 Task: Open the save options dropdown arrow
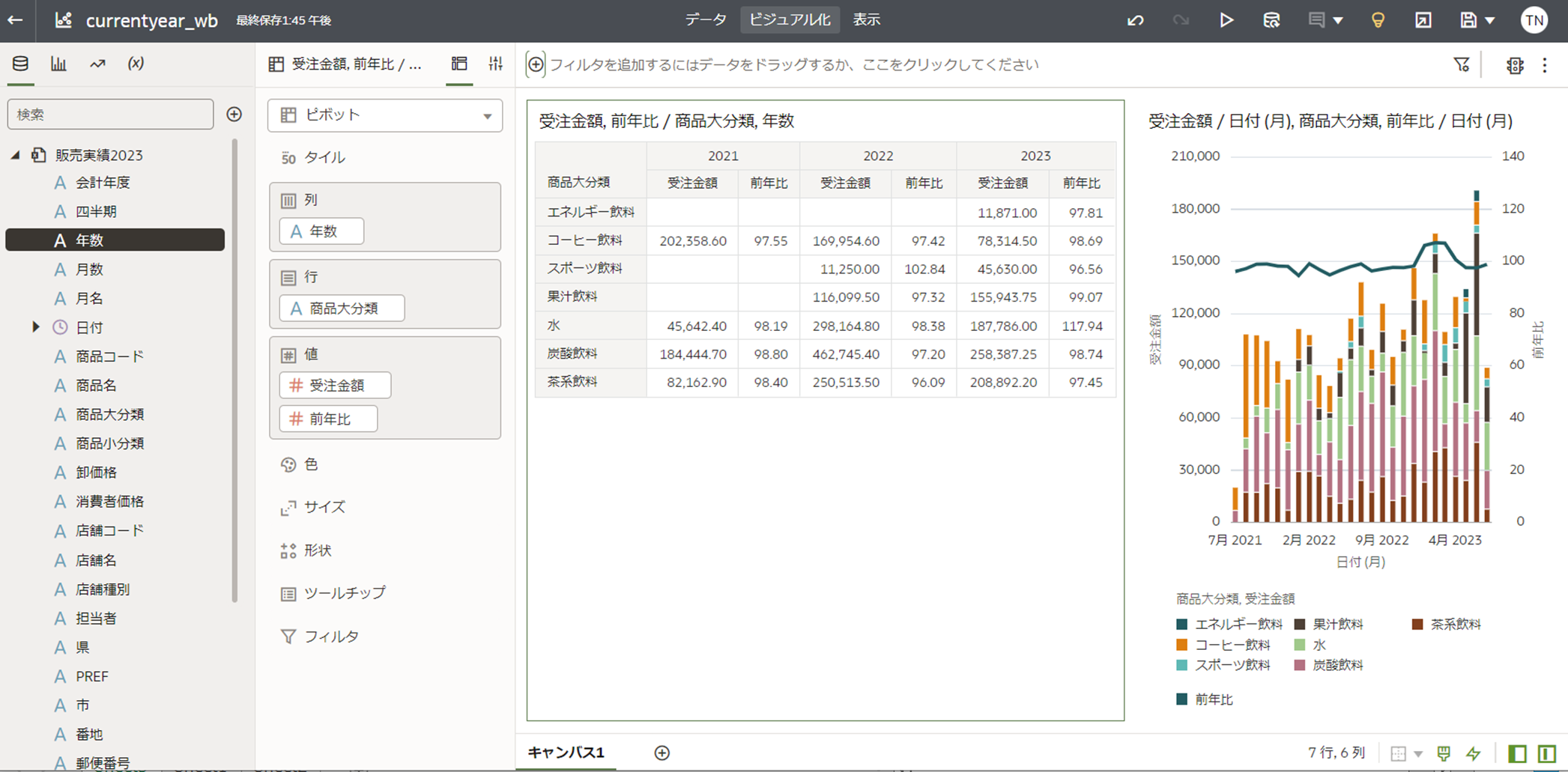point(1490,21)
